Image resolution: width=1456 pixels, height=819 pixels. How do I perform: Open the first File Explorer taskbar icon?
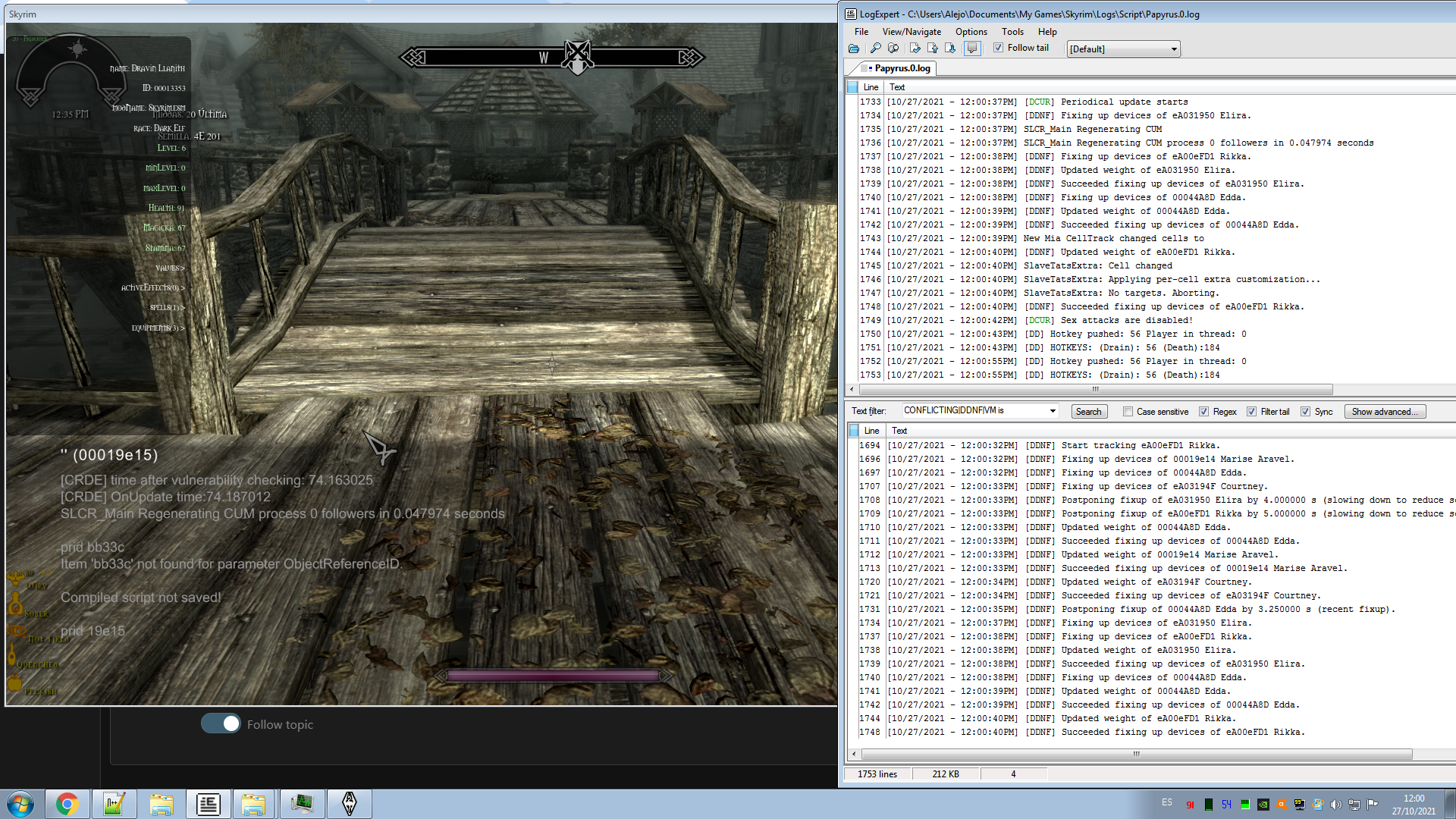tap(162, 804)
